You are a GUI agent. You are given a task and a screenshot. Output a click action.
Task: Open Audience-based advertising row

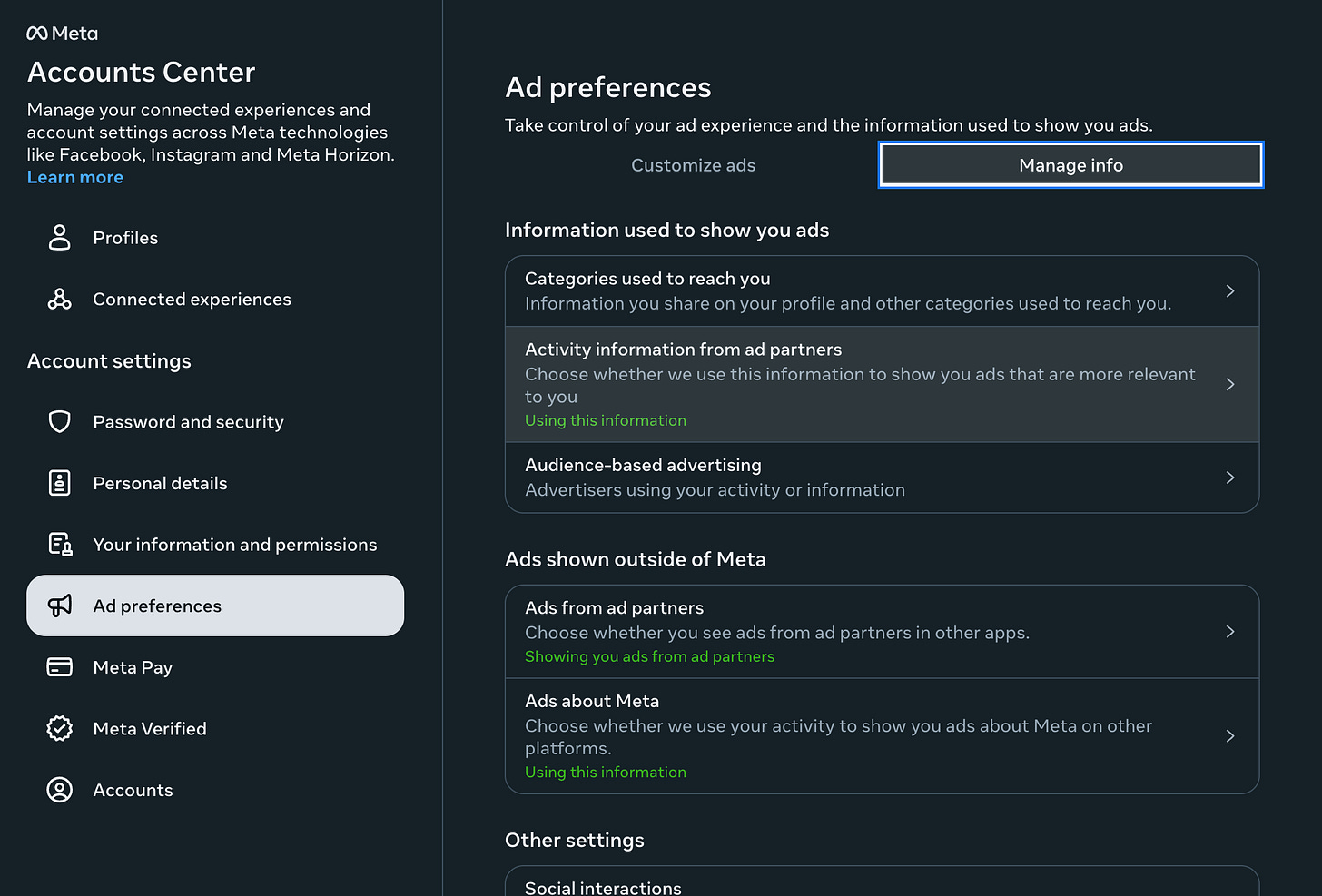[x=882, y=478]
